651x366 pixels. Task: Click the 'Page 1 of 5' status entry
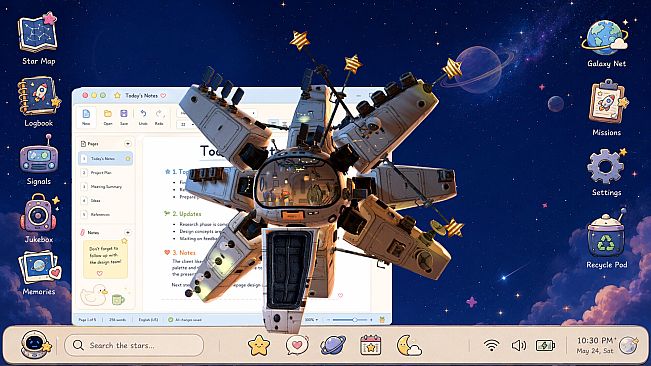tap(87, 320)
